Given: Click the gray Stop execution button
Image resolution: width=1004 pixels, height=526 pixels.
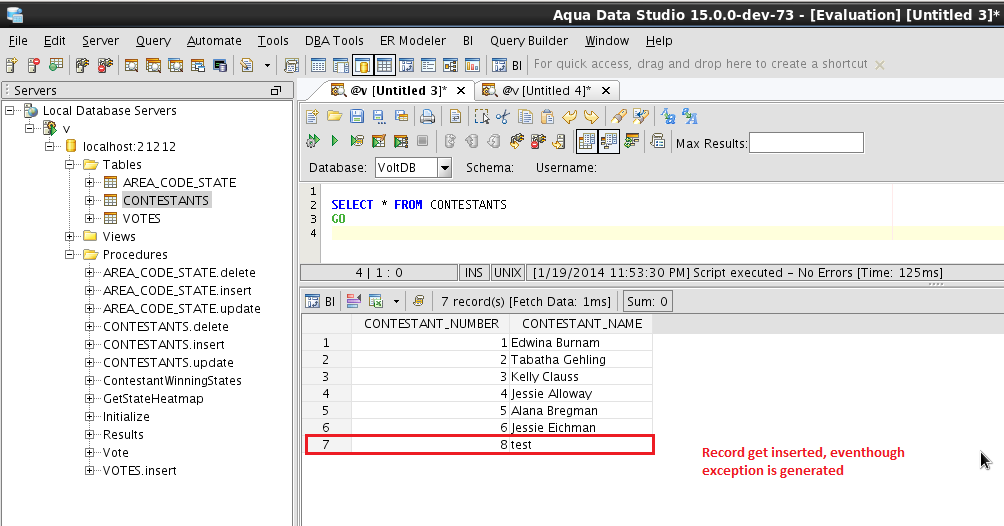Looking at the screenshot, I should point(423,141).
